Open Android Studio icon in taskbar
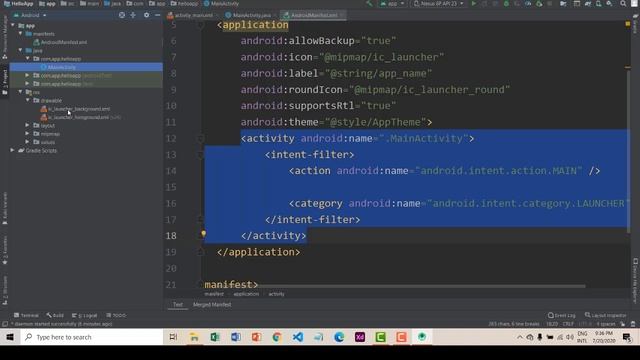 click(x=422, y=337)
